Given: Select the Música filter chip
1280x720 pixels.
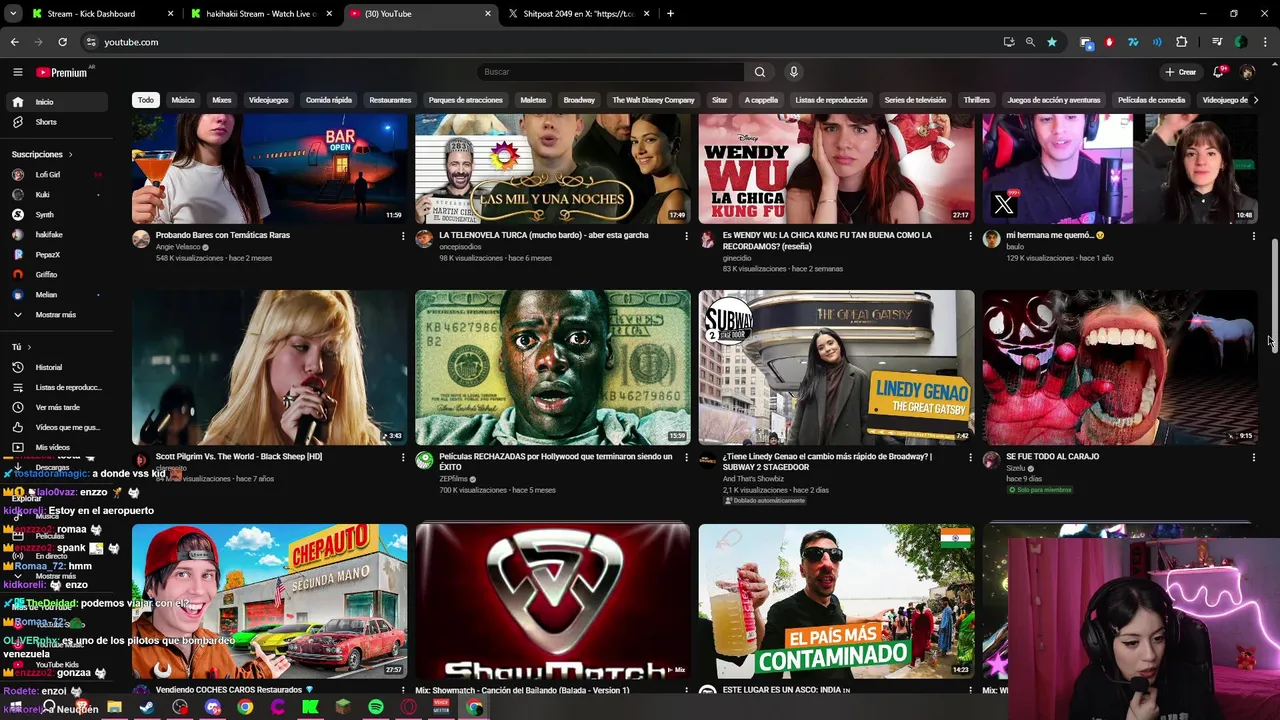Looking at the screenshot, I should click(x=183, y=100).
